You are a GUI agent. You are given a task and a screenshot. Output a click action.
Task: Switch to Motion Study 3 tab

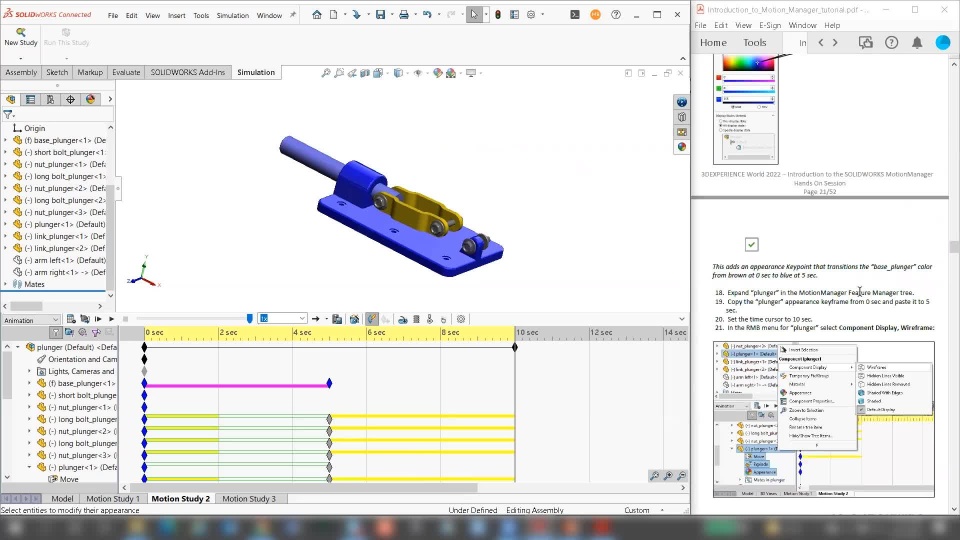tap(249, 498)
